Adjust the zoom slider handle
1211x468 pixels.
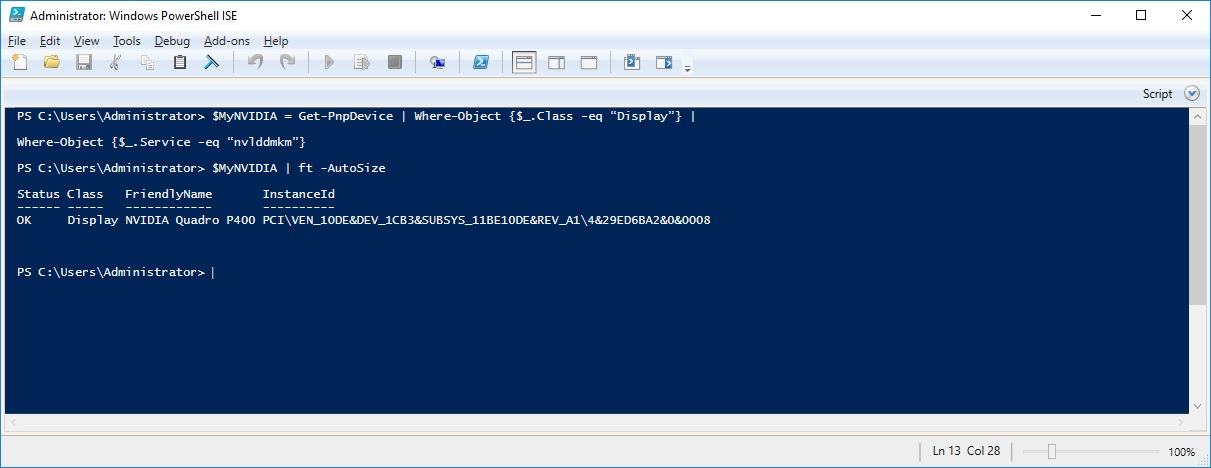pyautogui.click(x=1052, y=452)
